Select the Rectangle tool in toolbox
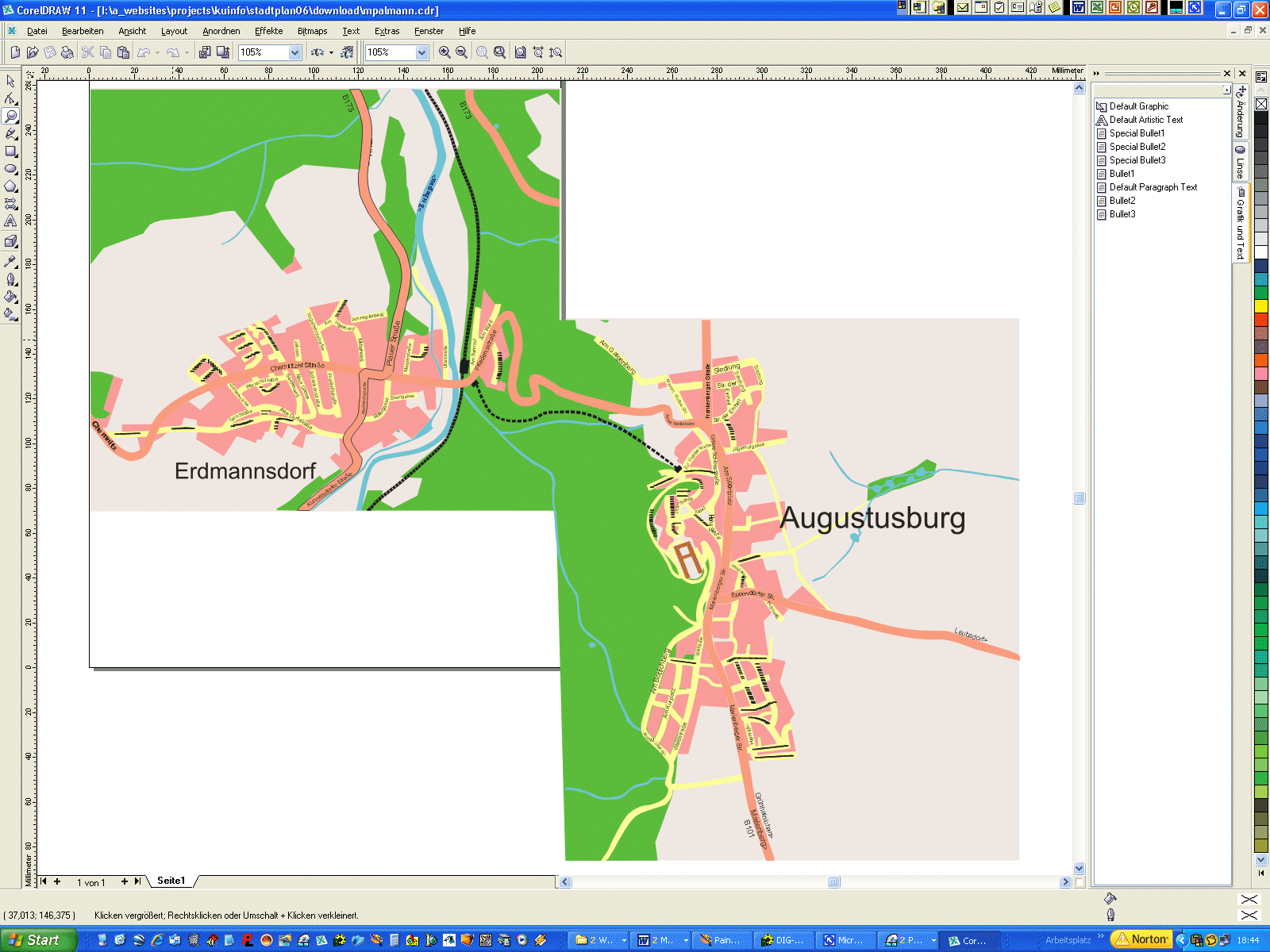Image resolution: width=1270 pixels, height=952 pixels. tap(10, 151)
